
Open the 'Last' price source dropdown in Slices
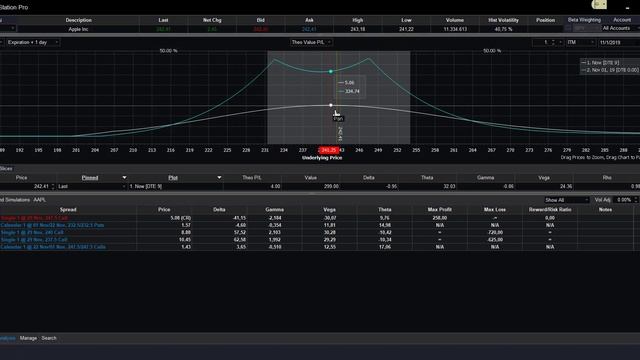pos(92,187)
